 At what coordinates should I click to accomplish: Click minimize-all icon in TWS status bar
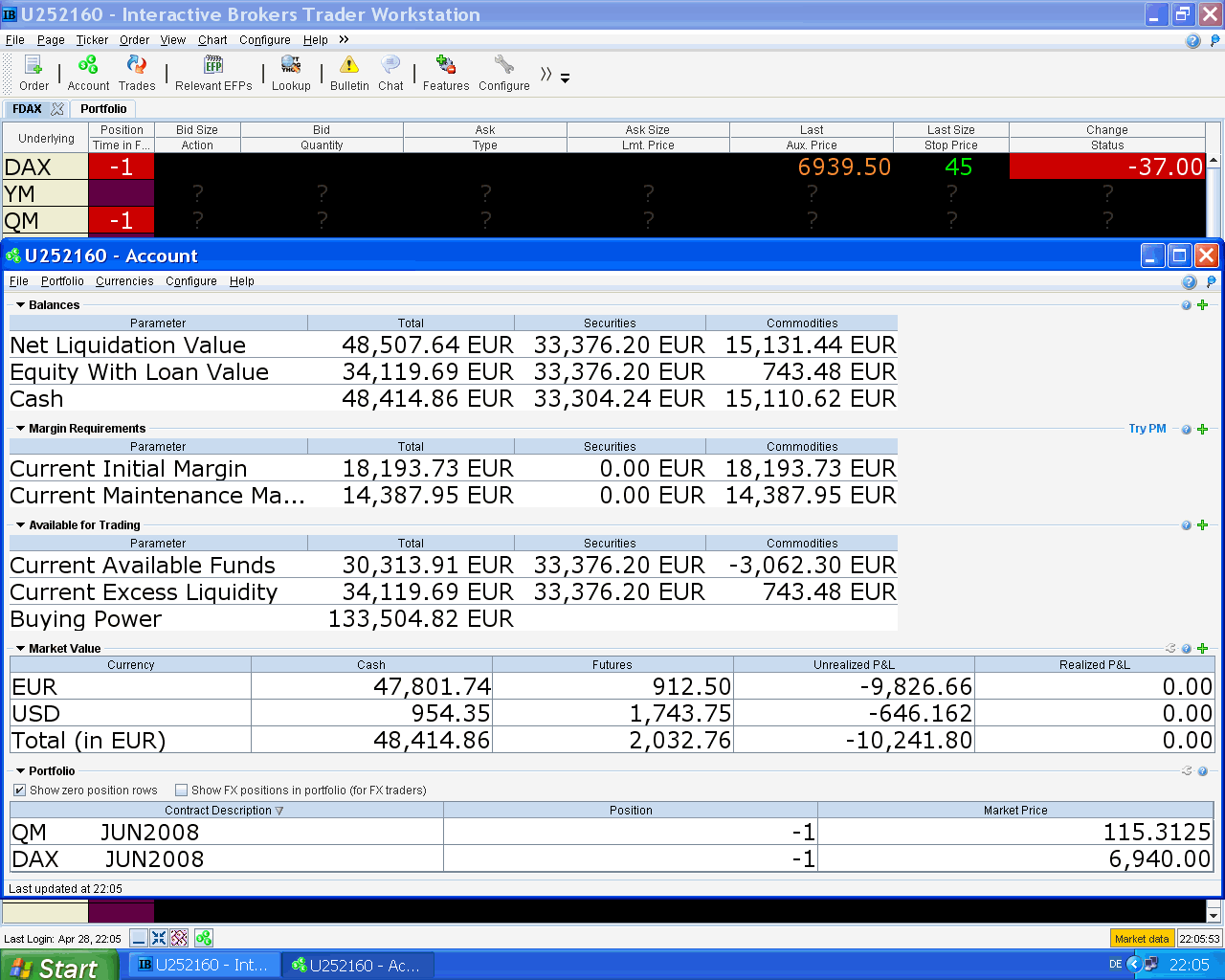139,938
